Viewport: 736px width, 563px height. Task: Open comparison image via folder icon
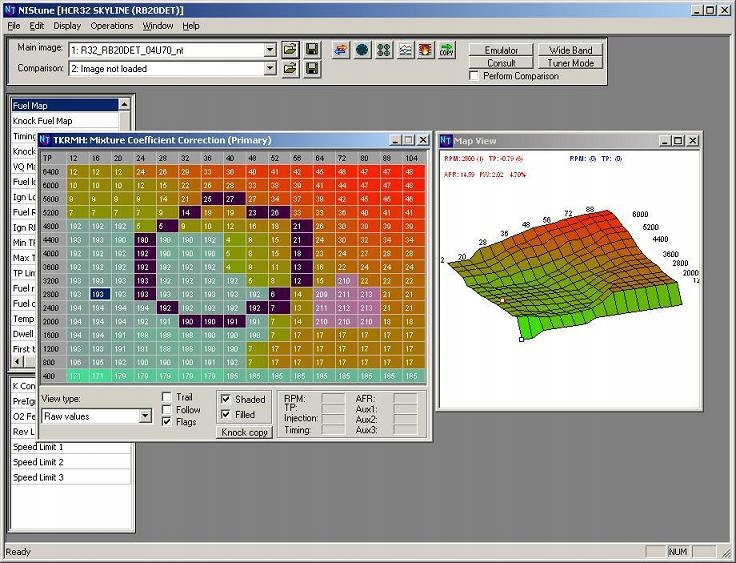290,69
